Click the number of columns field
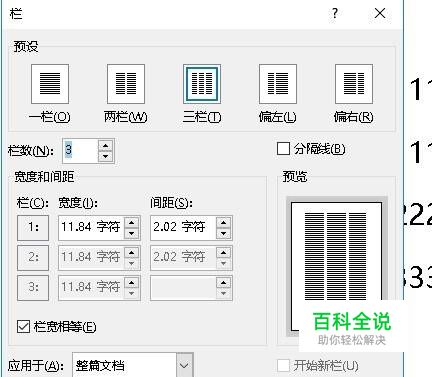This screenshot has height=377, width=432. click(80, 151)
